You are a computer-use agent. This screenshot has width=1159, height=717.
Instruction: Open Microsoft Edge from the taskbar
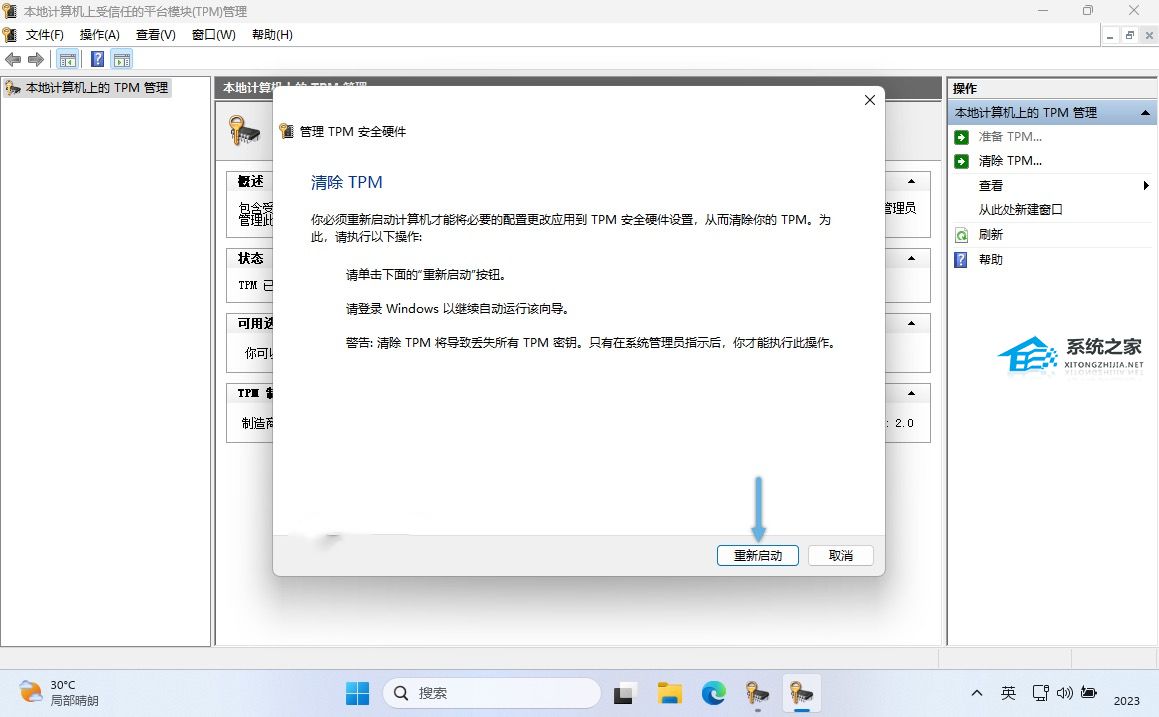click(x=713, y=692)
